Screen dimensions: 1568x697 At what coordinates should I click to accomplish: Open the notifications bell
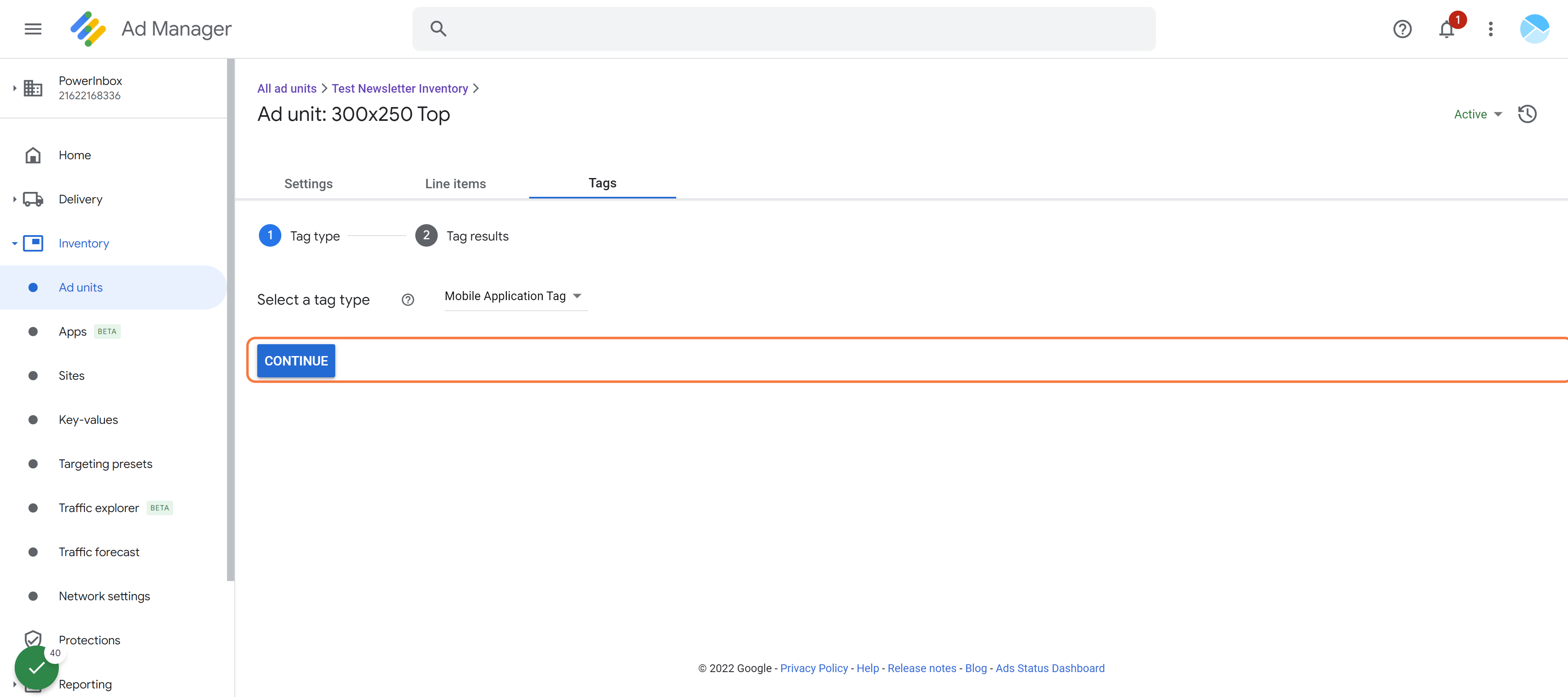[x=1447, y=29]
